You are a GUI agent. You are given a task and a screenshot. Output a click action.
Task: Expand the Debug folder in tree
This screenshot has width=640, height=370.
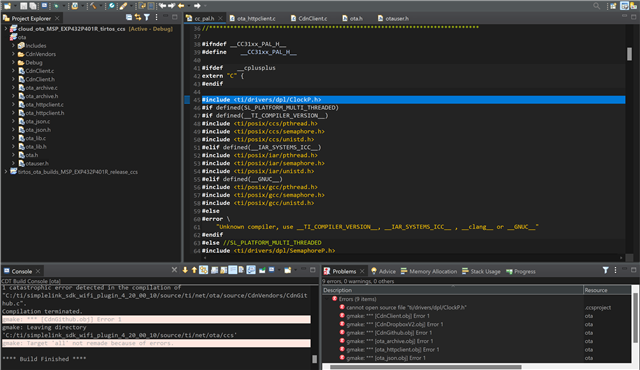(13, 62)
